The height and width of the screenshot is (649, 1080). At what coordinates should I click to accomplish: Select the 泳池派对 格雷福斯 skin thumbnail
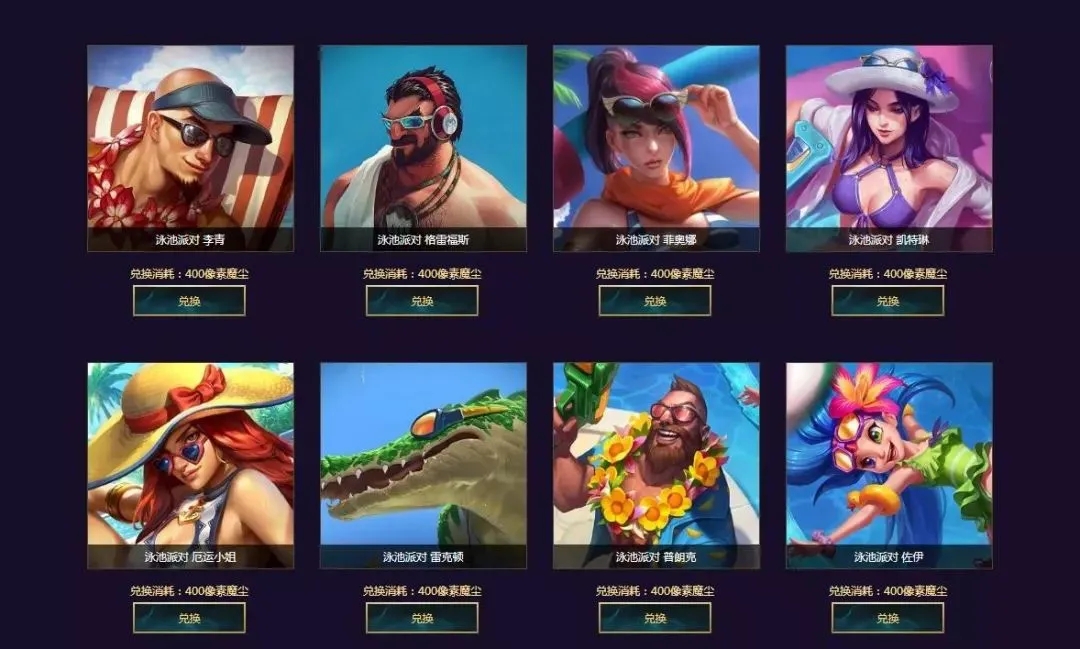click(423, 148)
